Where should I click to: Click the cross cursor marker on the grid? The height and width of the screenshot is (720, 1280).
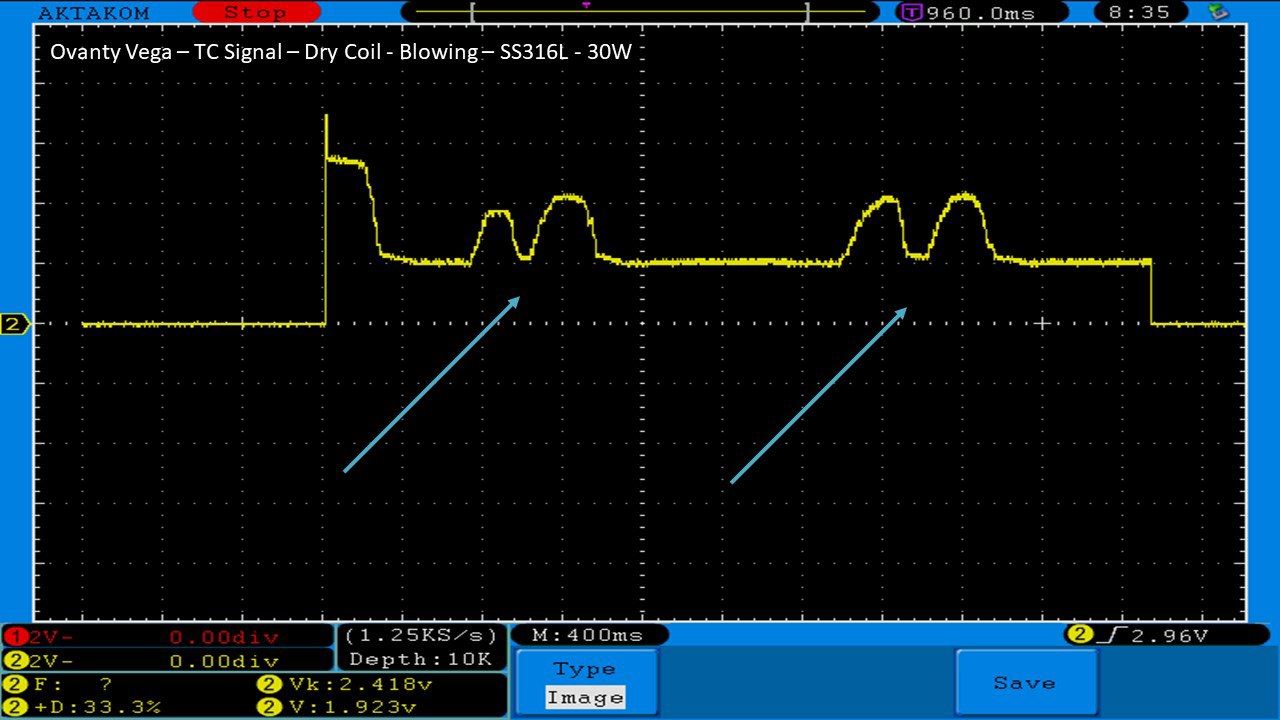pos(1042,323)
